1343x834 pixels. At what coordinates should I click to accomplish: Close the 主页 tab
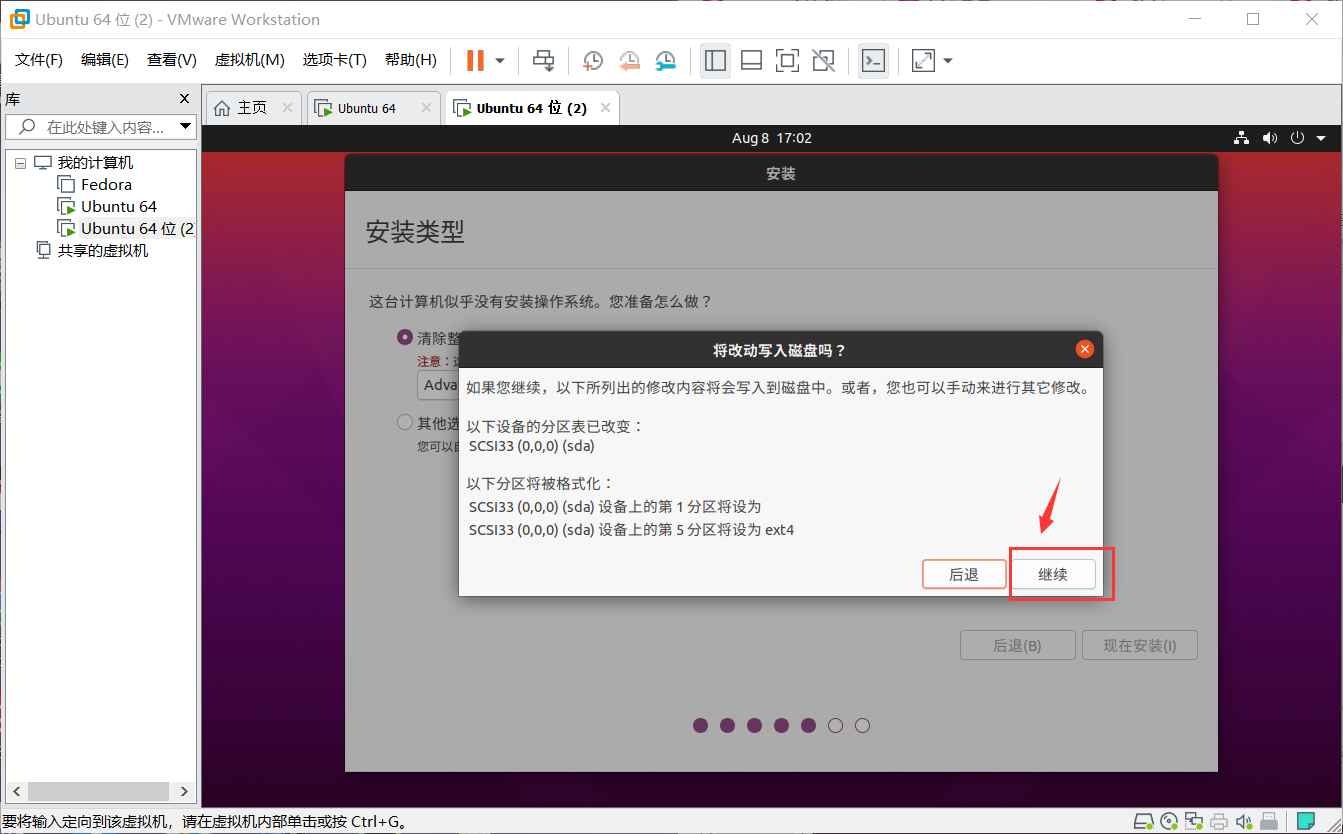[x=287, y=108]
